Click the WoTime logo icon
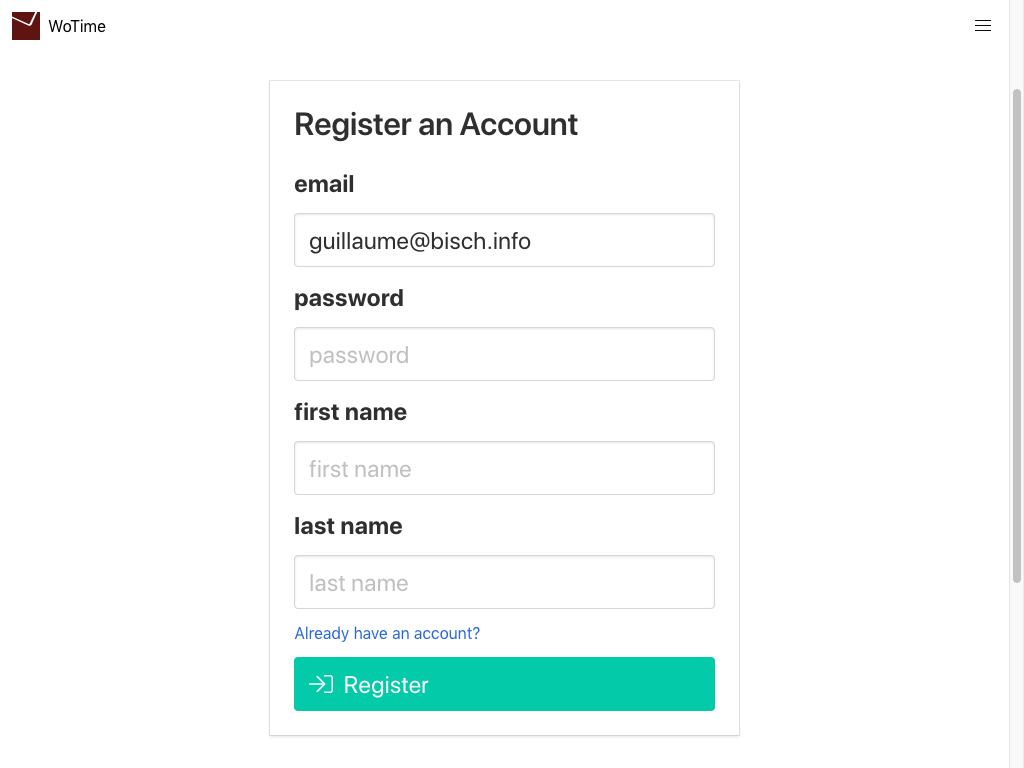 pyautogui.click(x=26, y=26)
